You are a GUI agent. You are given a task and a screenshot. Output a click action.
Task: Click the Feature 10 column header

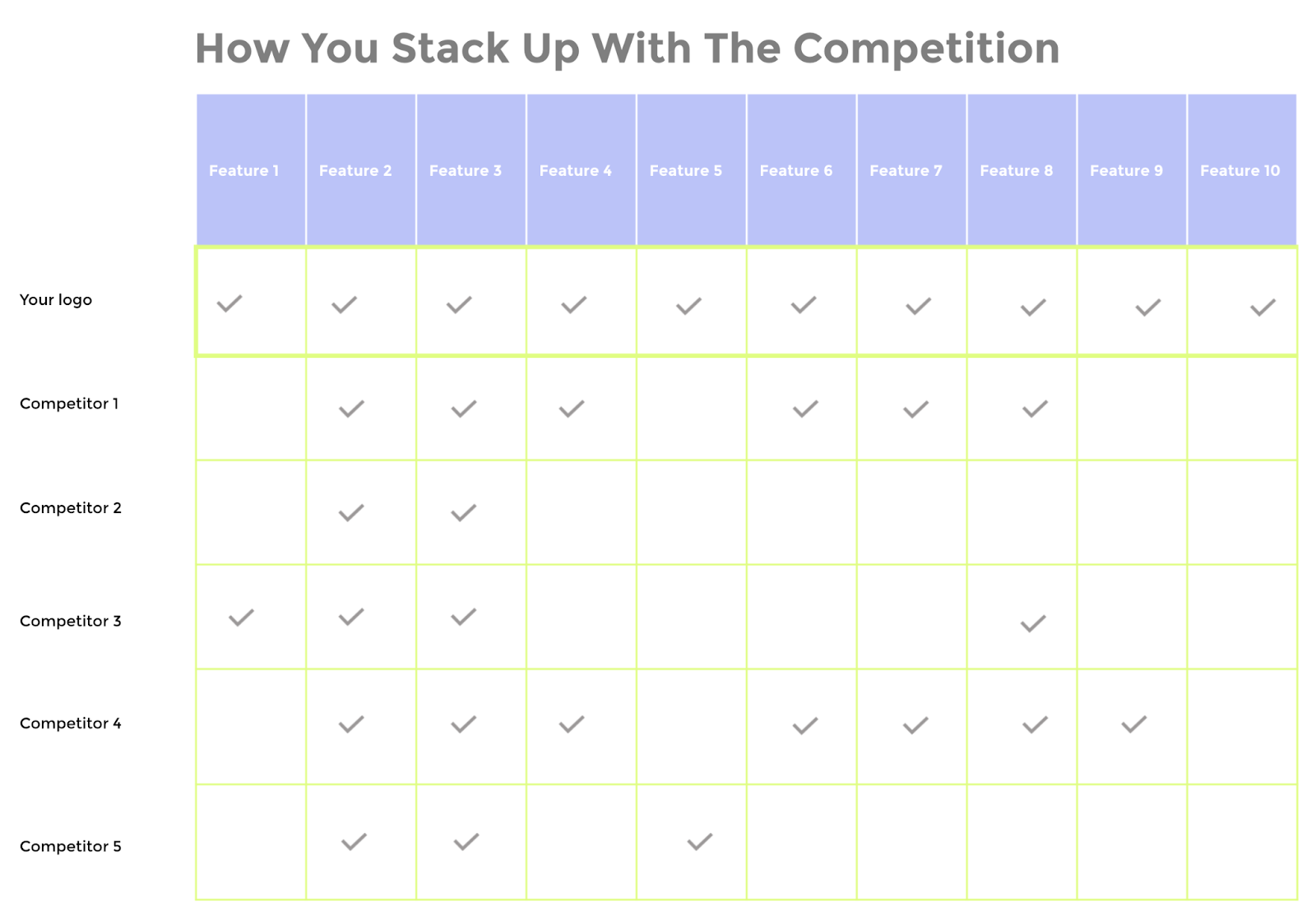click(1242, 170)
